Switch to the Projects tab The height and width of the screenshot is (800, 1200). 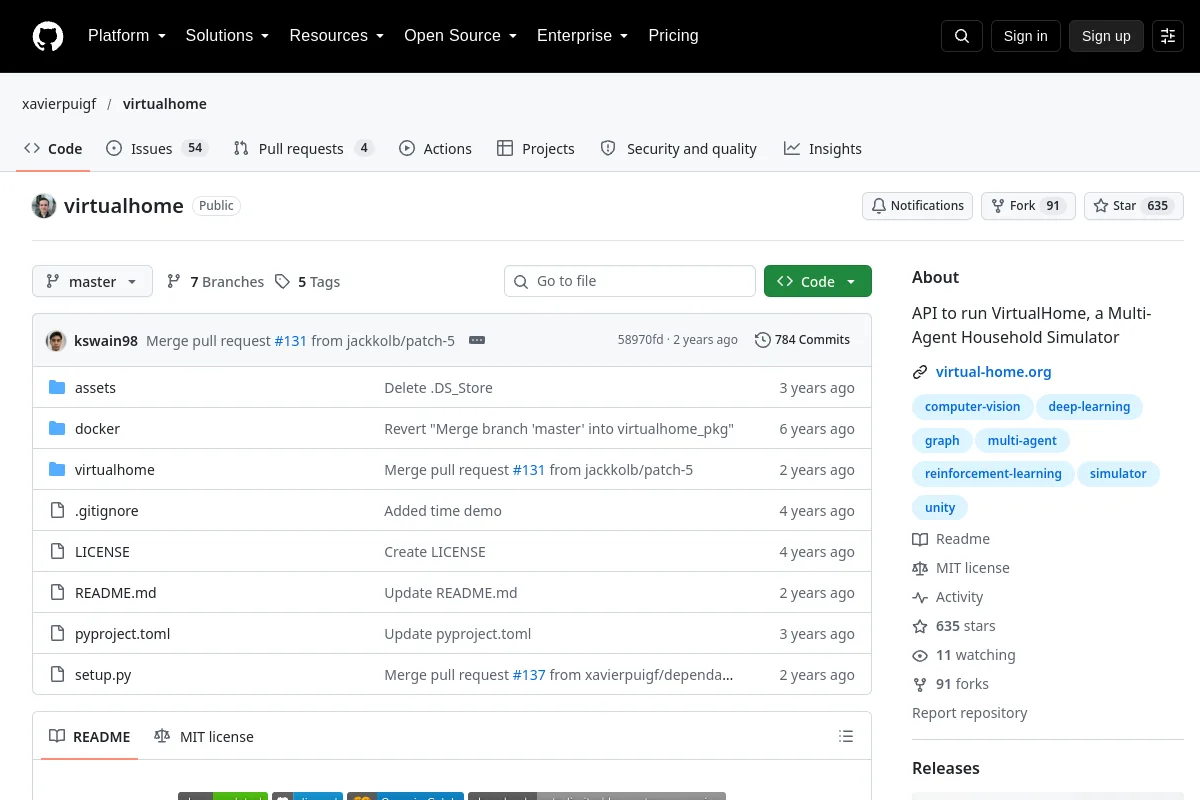[x=536, y=149]
